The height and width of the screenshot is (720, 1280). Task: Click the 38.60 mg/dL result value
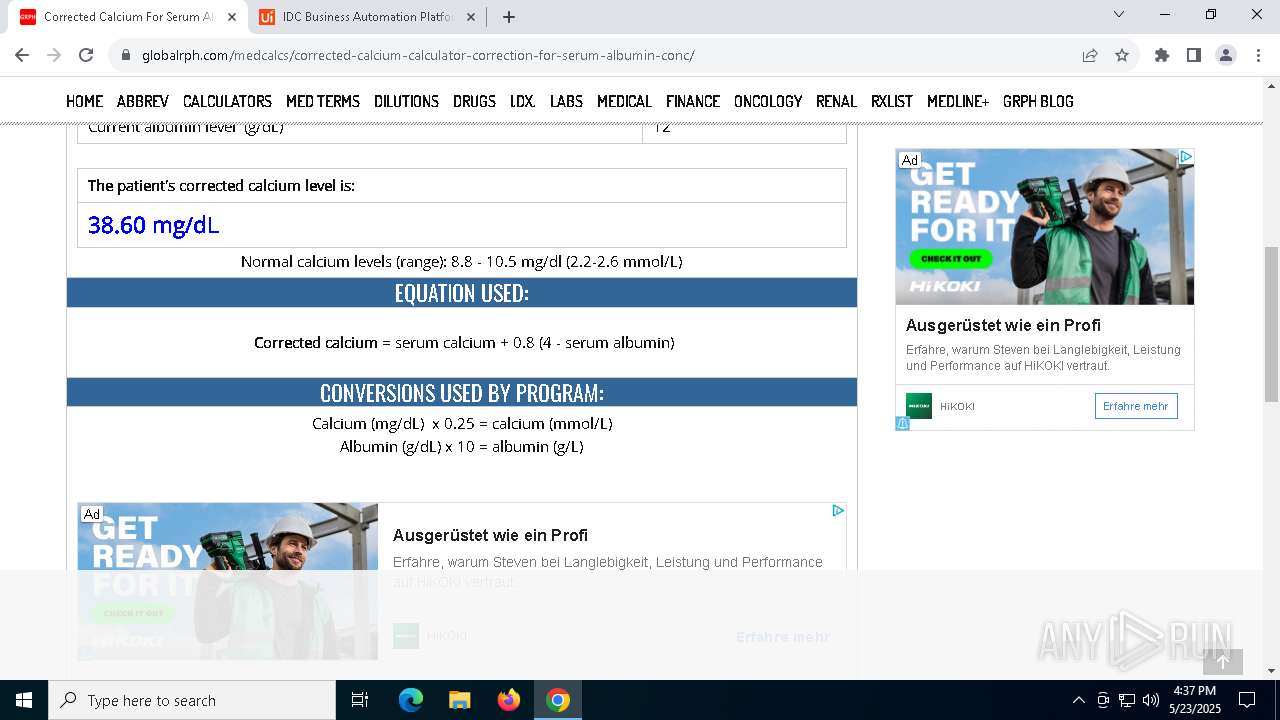(153, 225)
